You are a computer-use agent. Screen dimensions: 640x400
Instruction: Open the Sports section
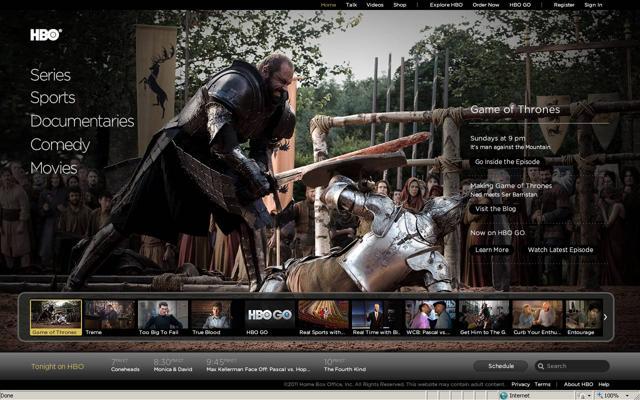pyautogui.click(x=53, y=98)
